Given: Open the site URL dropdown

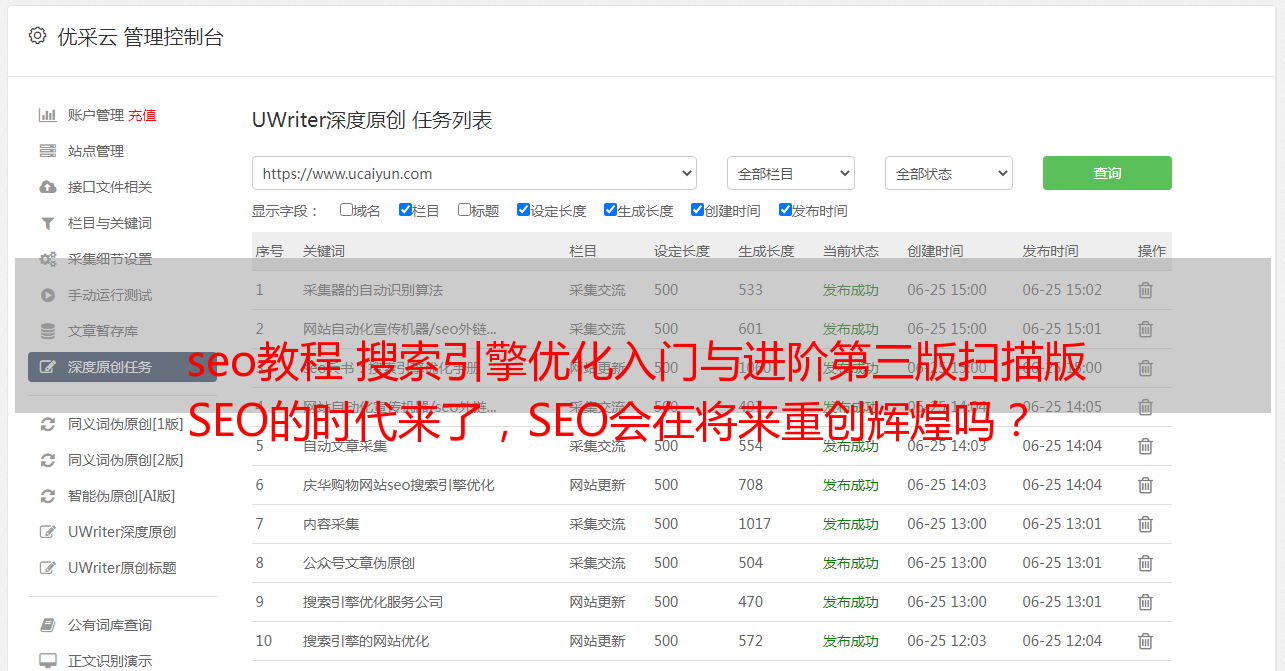Looking at the screenshot, I should click(474, 173).
